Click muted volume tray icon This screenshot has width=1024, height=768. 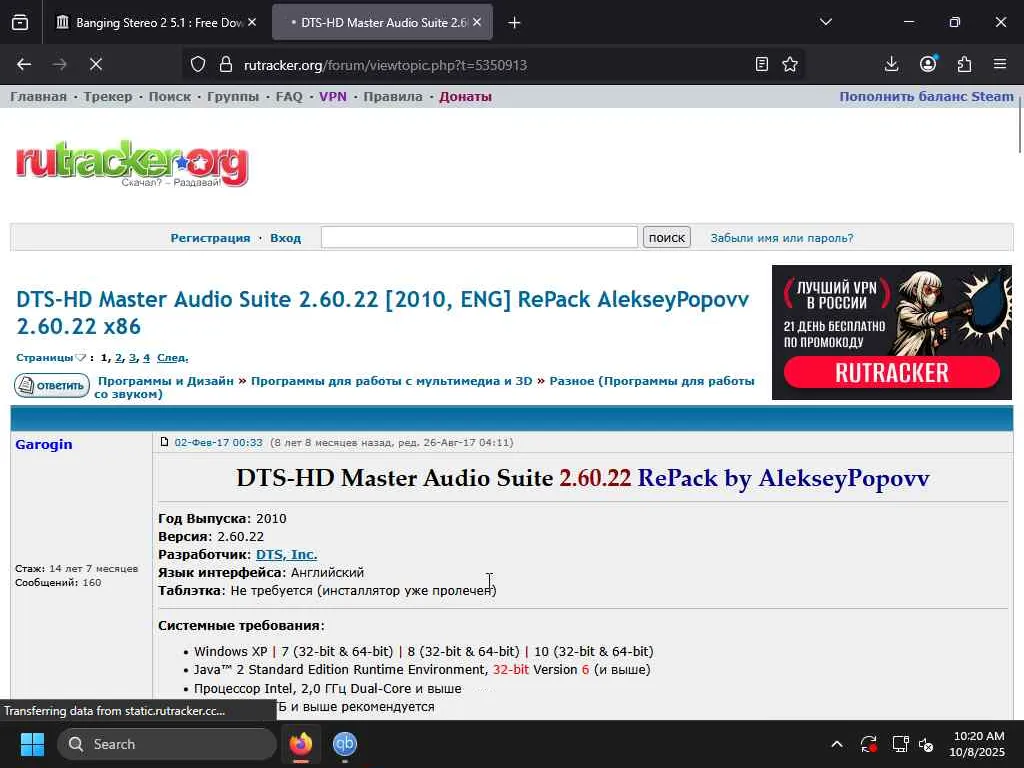pyautogui.click(x=926, y=744)
